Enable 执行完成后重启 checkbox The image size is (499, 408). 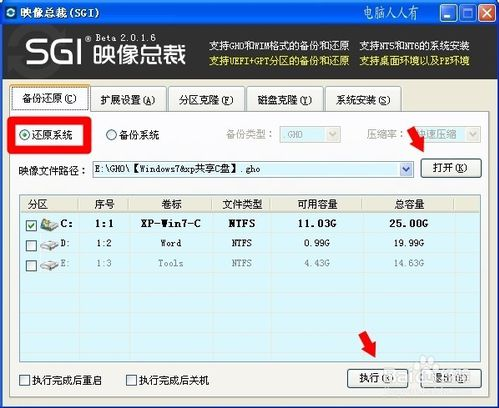point(25,380)
